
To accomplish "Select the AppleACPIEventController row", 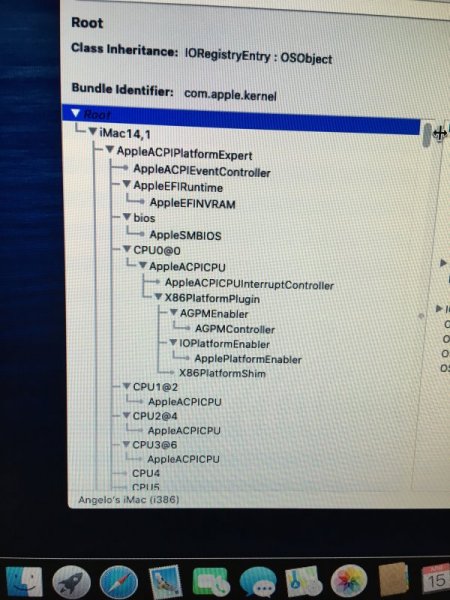I will pyautogui.click(x=202, y=171).
